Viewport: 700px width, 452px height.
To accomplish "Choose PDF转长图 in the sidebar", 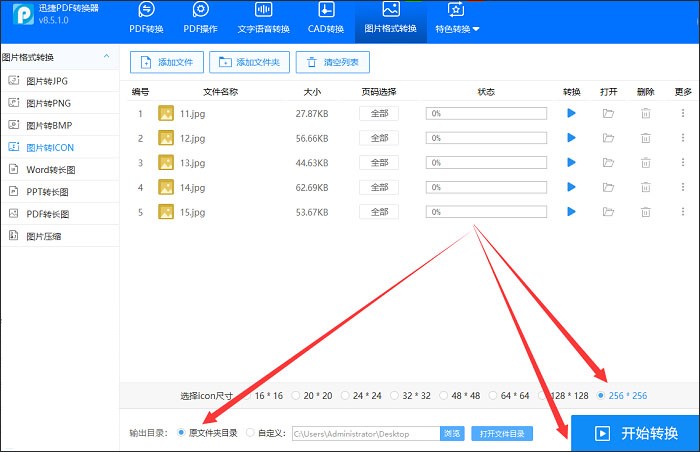I will coord(60,214).
